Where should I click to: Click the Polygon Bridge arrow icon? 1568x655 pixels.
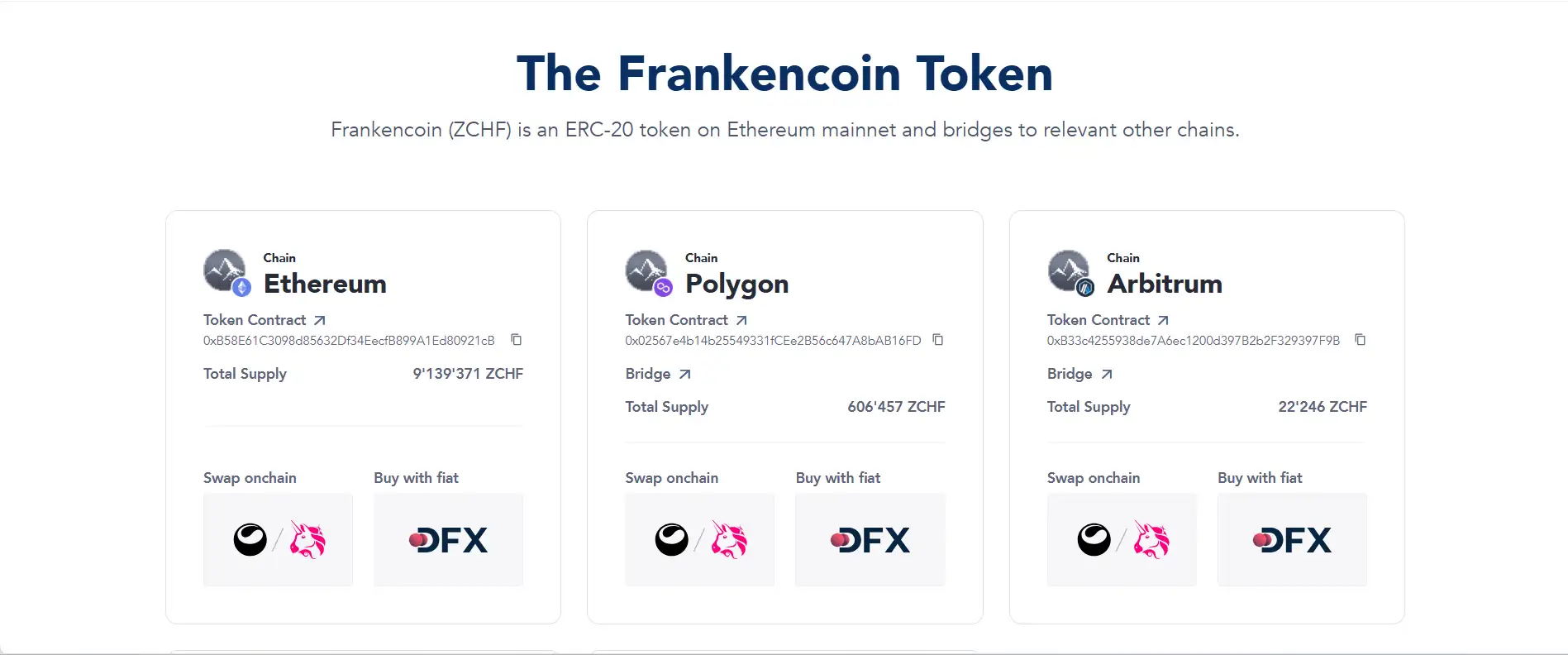click(685, 374)
